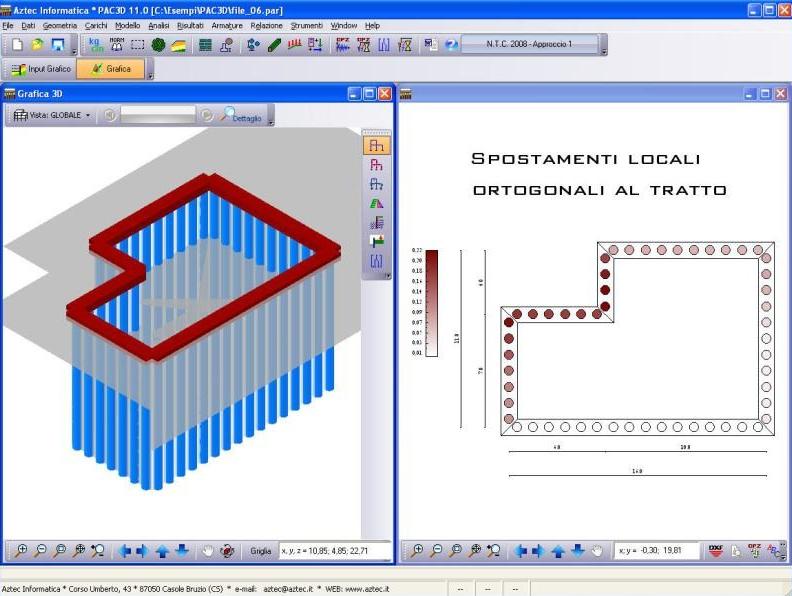Click the aztec@aztec.it email in status bar
Image resolution: width=792 pixels, height=596 pixels.
(x=285, y=589)
